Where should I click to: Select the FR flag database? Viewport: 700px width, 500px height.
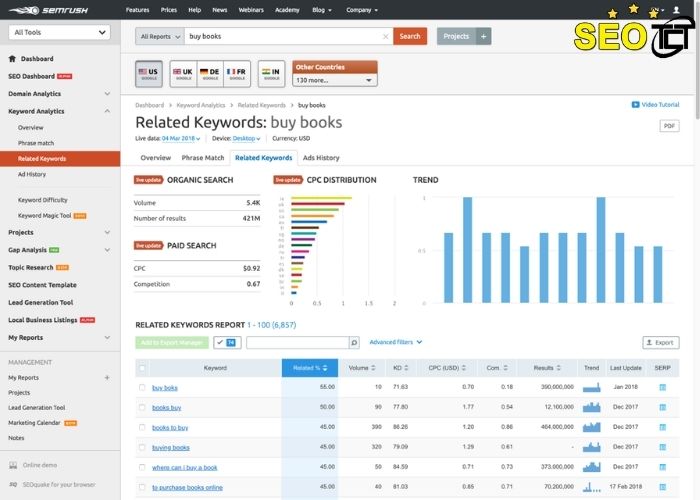237,74
